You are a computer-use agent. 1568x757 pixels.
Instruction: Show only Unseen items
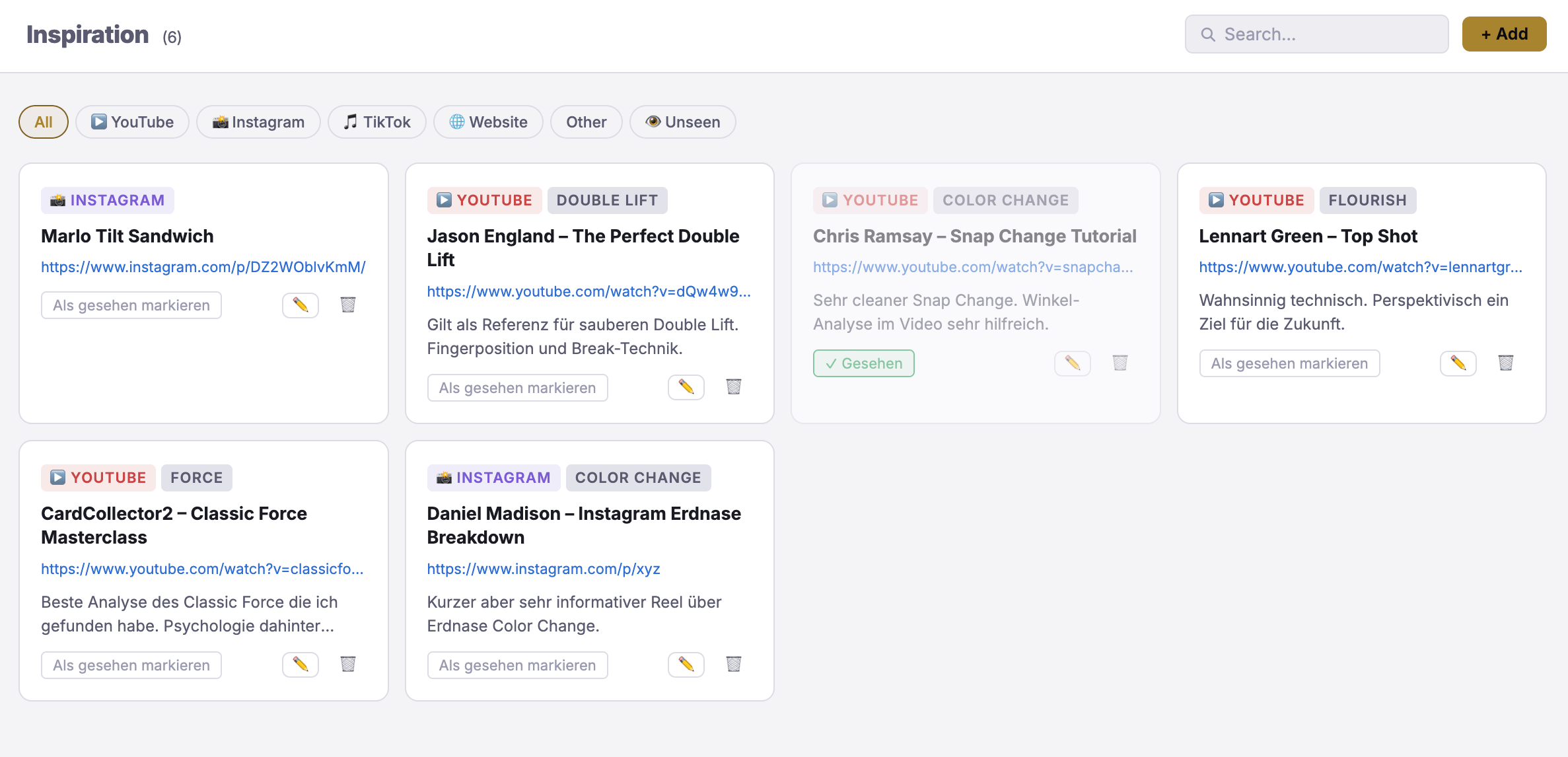(683, 122)
